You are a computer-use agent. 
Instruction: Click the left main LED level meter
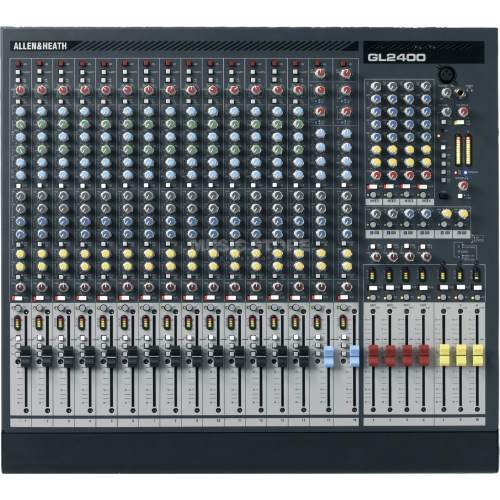pos(458,150)
